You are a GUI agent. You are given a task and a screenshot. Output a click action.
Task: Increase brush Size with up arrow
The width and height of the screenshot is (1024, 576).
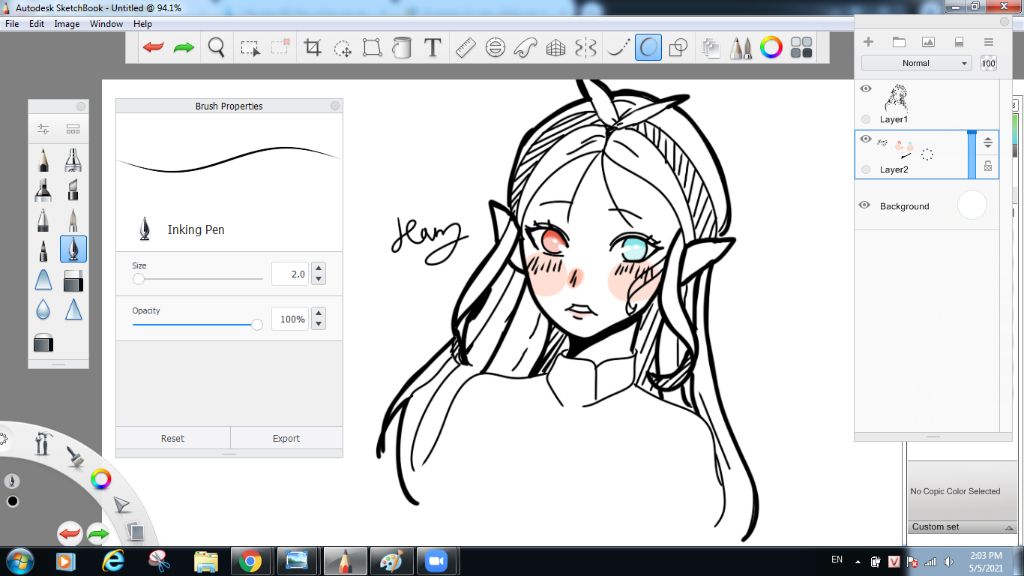319,268
